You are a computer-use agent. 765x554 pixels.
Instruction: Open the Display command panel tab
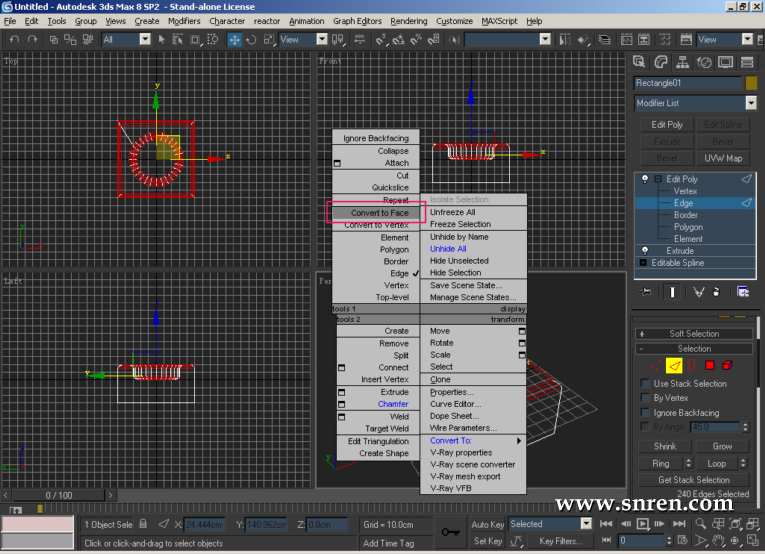click(725, 62)
